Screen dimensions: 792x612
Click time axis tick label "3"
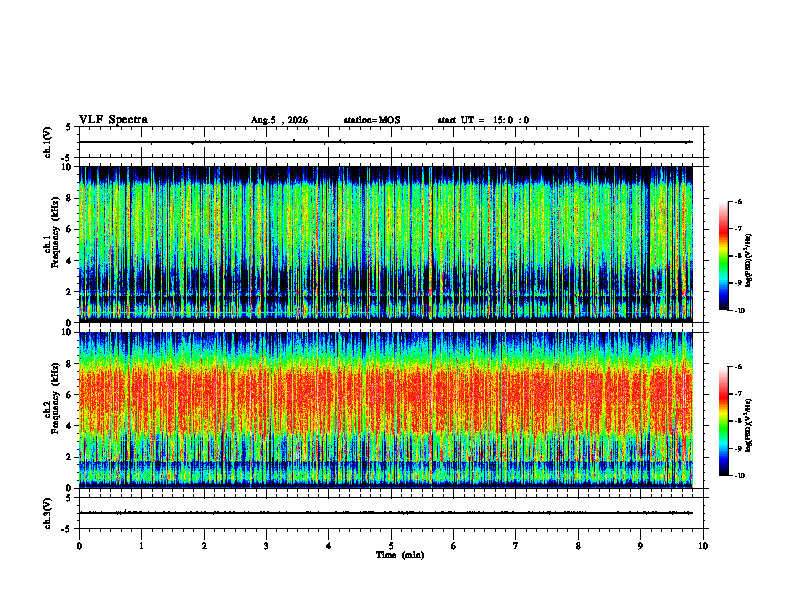click(266, 546)
